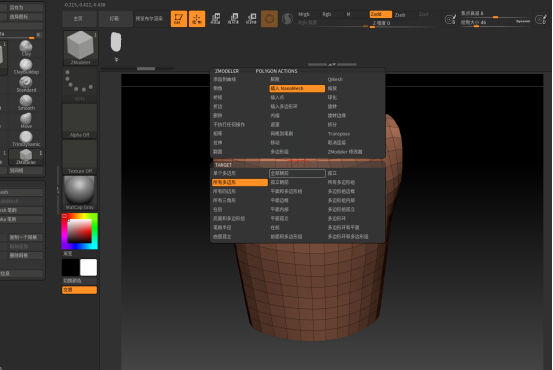Image resolution: width=553 pixels, height=370 pixels.
Task: Click the left panel divider arrows
Action: tap(58, 190)
